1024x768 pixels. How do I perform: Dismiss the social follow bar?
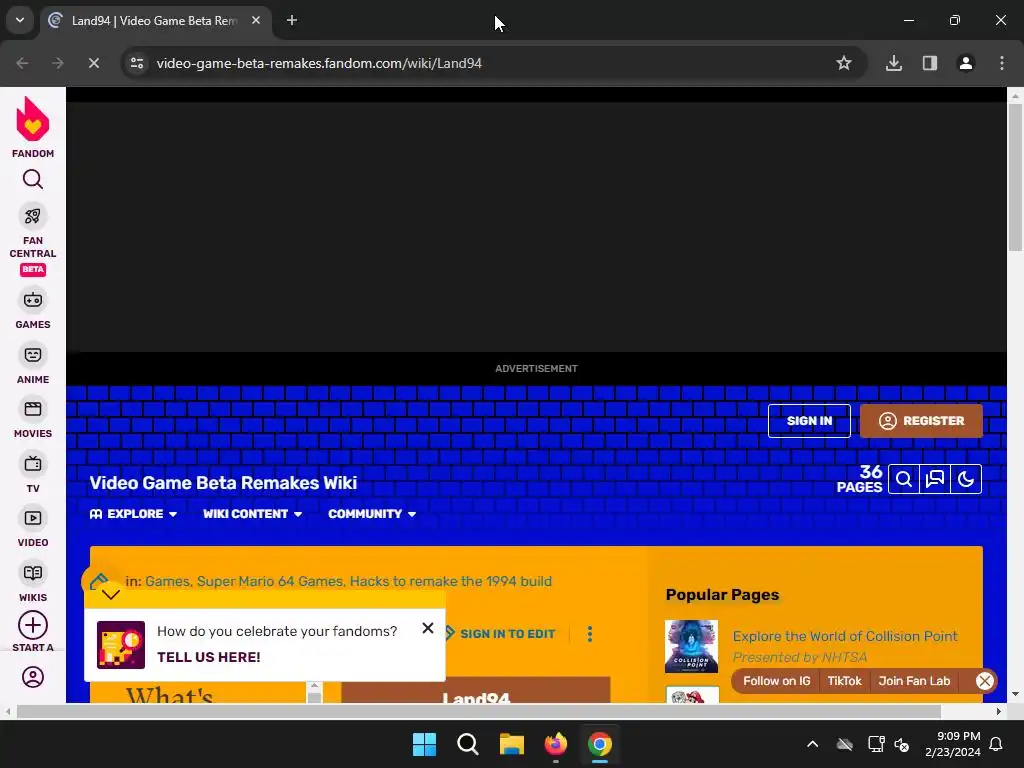coord(984,680)
